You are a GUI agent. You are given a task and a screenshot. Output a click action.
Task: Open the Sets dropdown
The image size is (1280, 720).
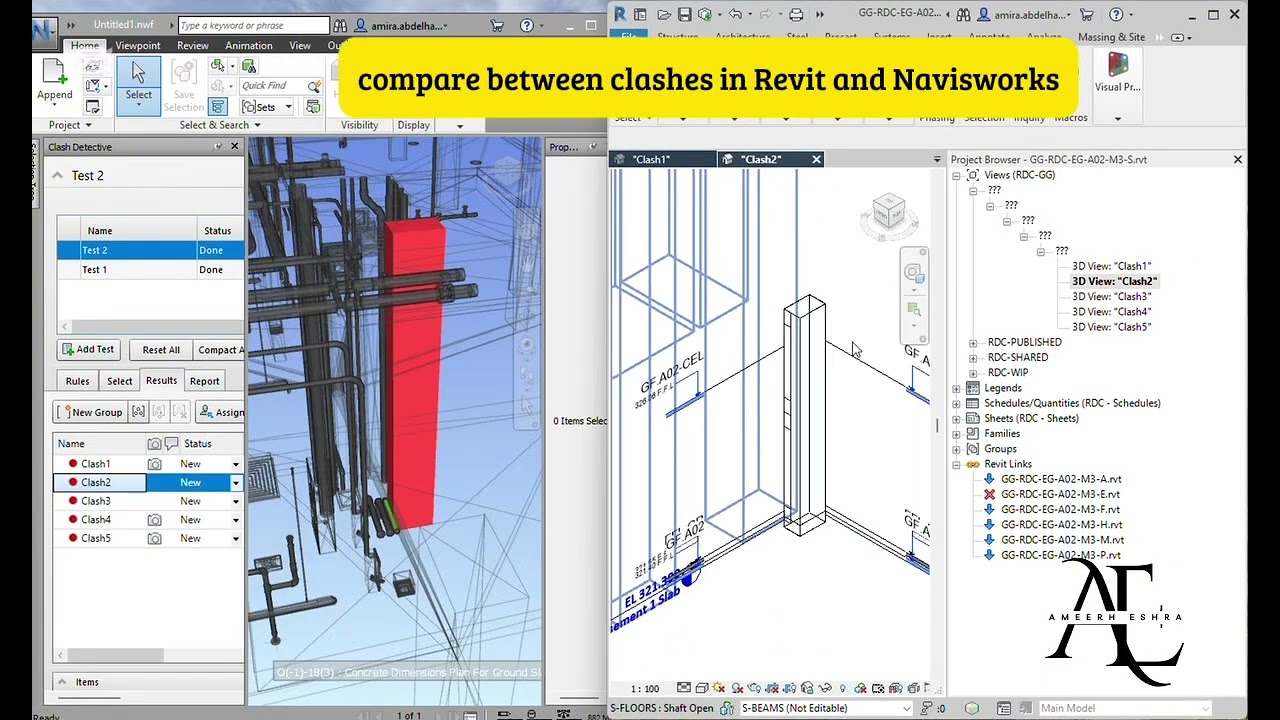(288, 107)
